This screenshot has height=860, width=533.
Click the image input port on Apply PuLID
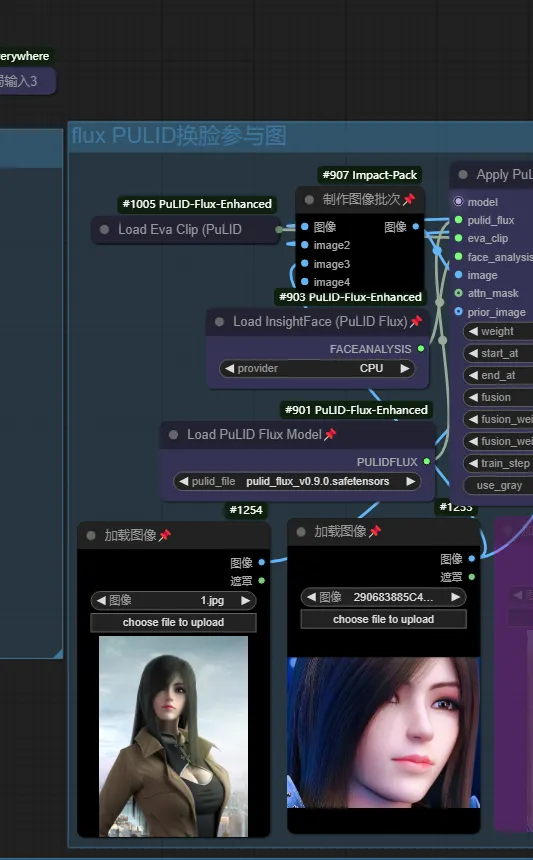click(458, 275)
